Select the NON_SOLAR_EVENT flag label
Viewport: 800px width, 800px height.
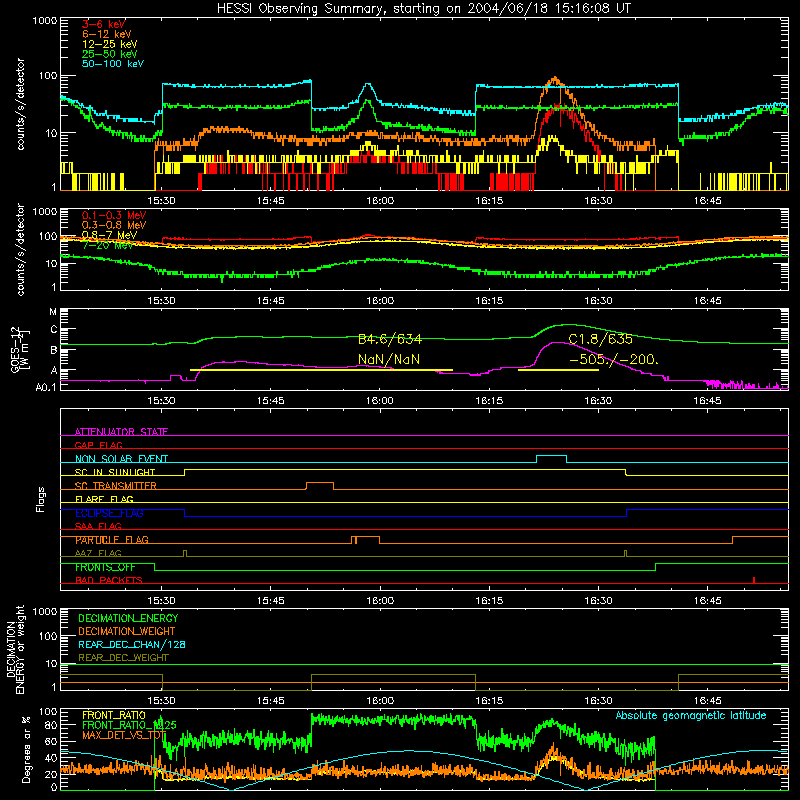click(x=121, y=459)
